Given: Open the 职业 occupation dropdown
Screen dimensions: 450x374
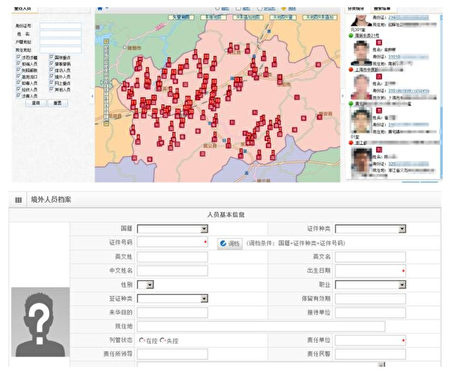Looking at the screenshot, I should (x=370, y=285).
